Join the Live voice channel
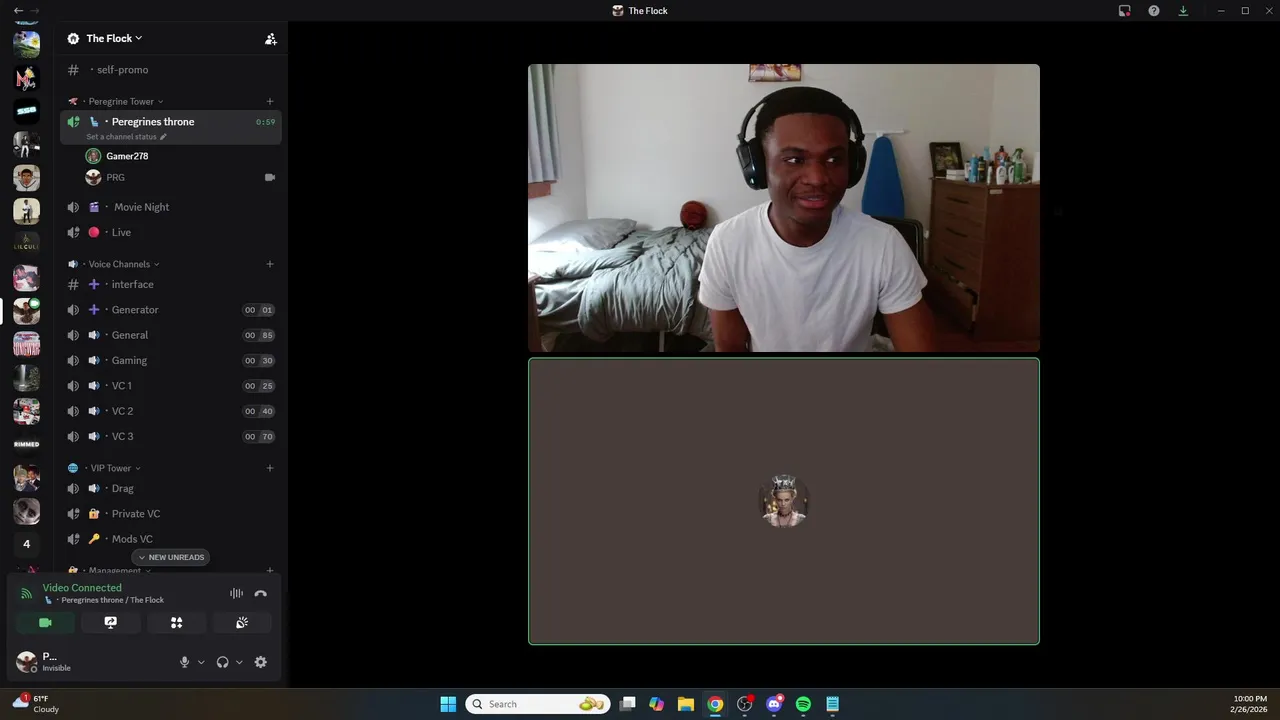1280x720 pixels. pos(171,232)
